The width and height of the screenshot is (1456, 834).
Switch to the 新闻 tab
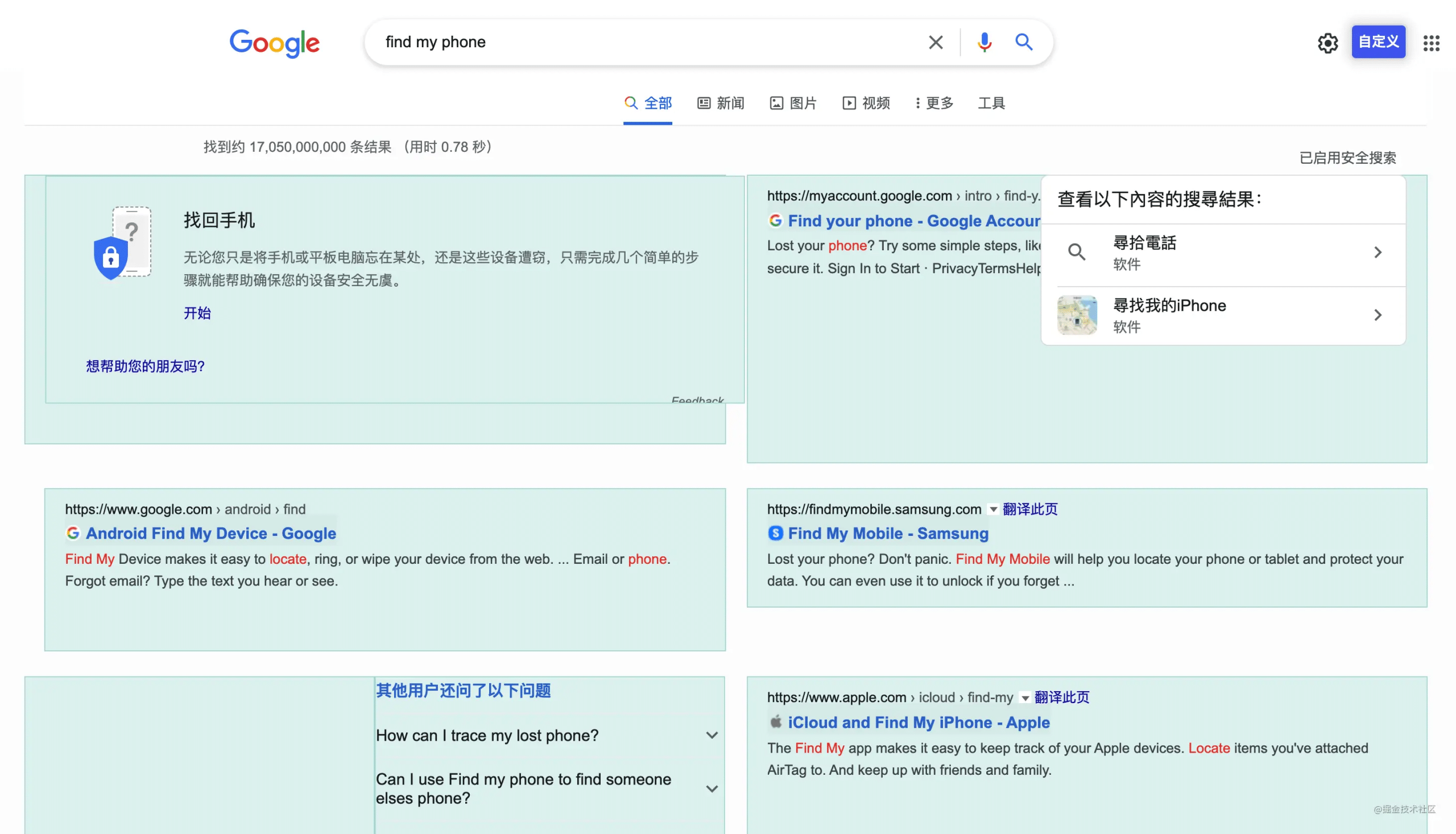coord(720,103)
